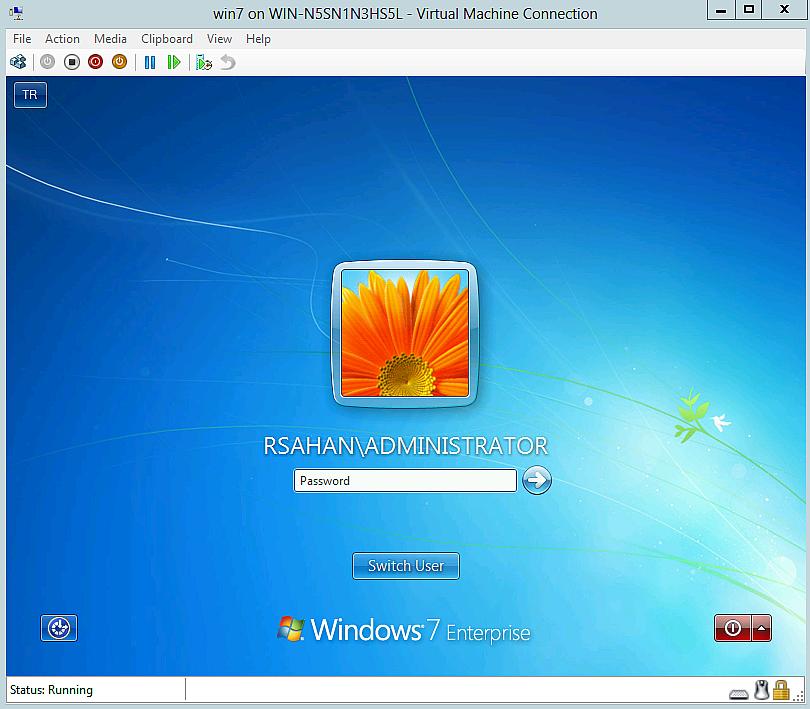
Task: Click the arrow to submit the password
Action: [537, 481]
